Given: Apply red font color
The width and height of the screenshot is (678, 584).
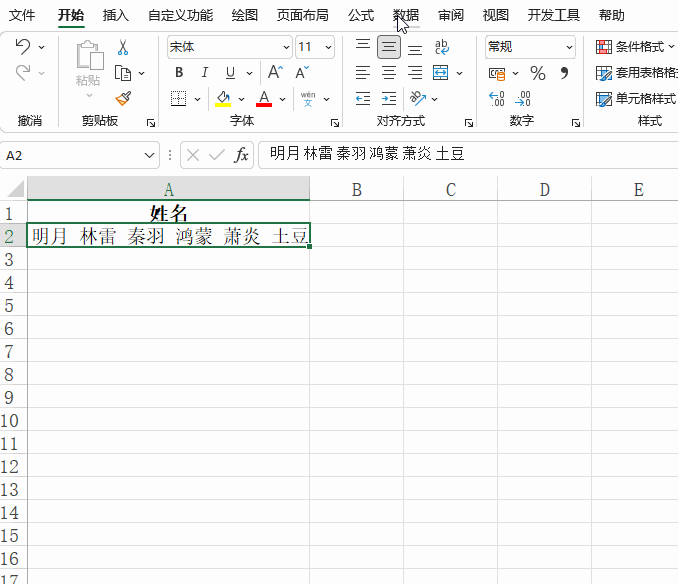Looking at the screenshot, I should pyautogui.click(x=264, y=99).
